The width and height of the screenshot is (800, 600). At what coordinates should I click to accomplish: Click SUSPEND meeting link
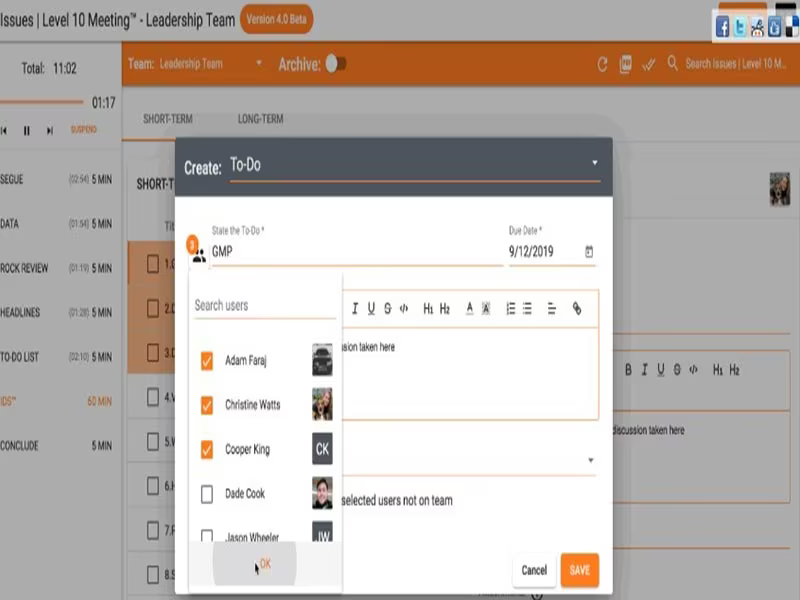pos(84,130)
